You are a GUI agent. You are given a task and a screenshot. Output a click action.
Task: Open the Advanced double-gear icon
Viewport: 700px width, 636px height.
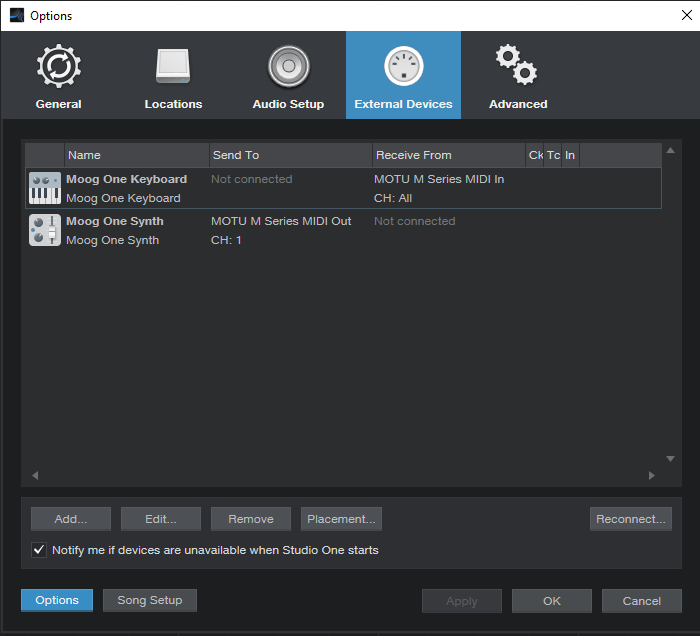[517, 65]
